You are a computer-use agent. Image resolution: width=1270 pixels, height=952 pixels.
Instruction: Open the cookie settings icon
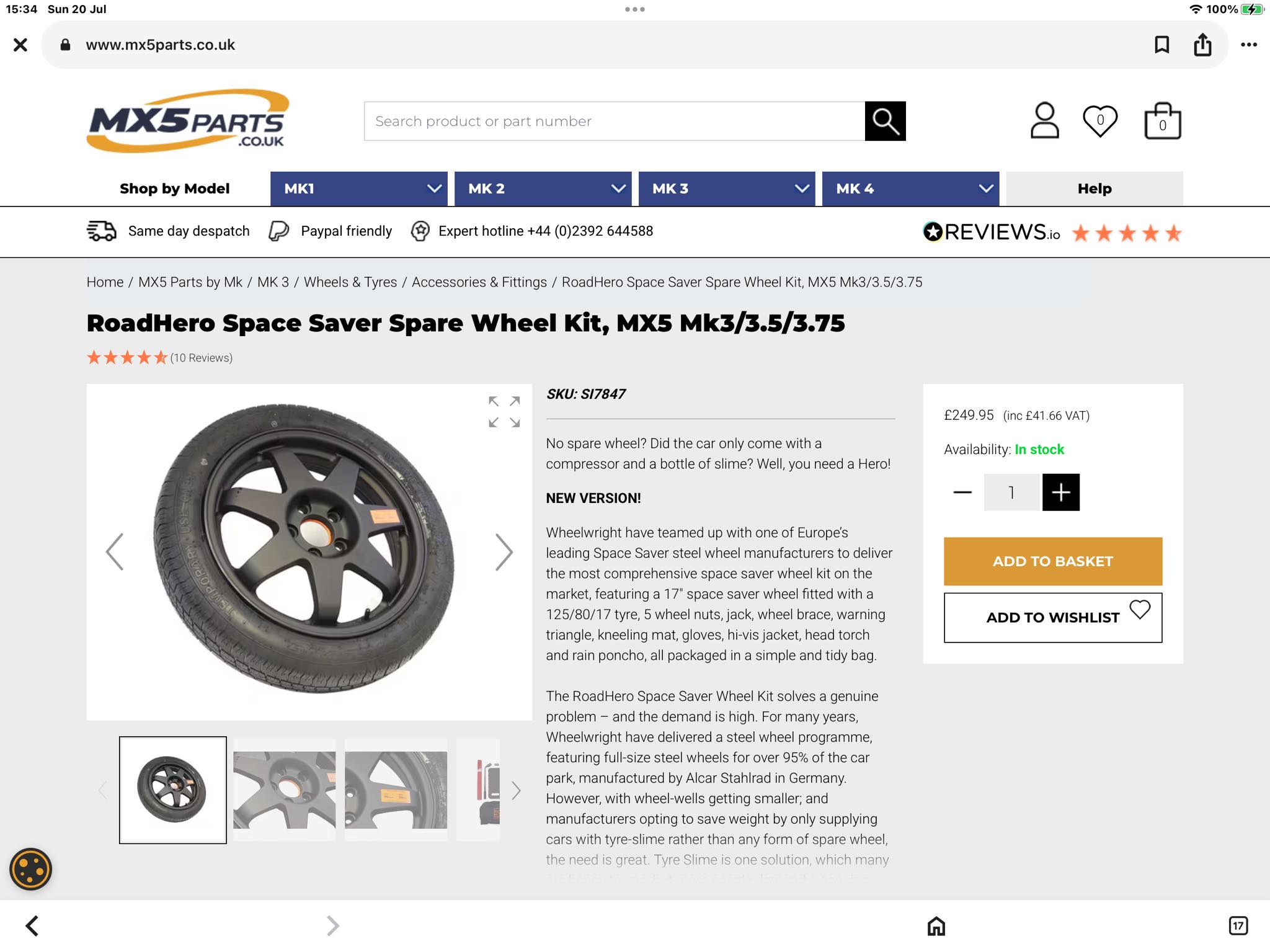(30, 869)
